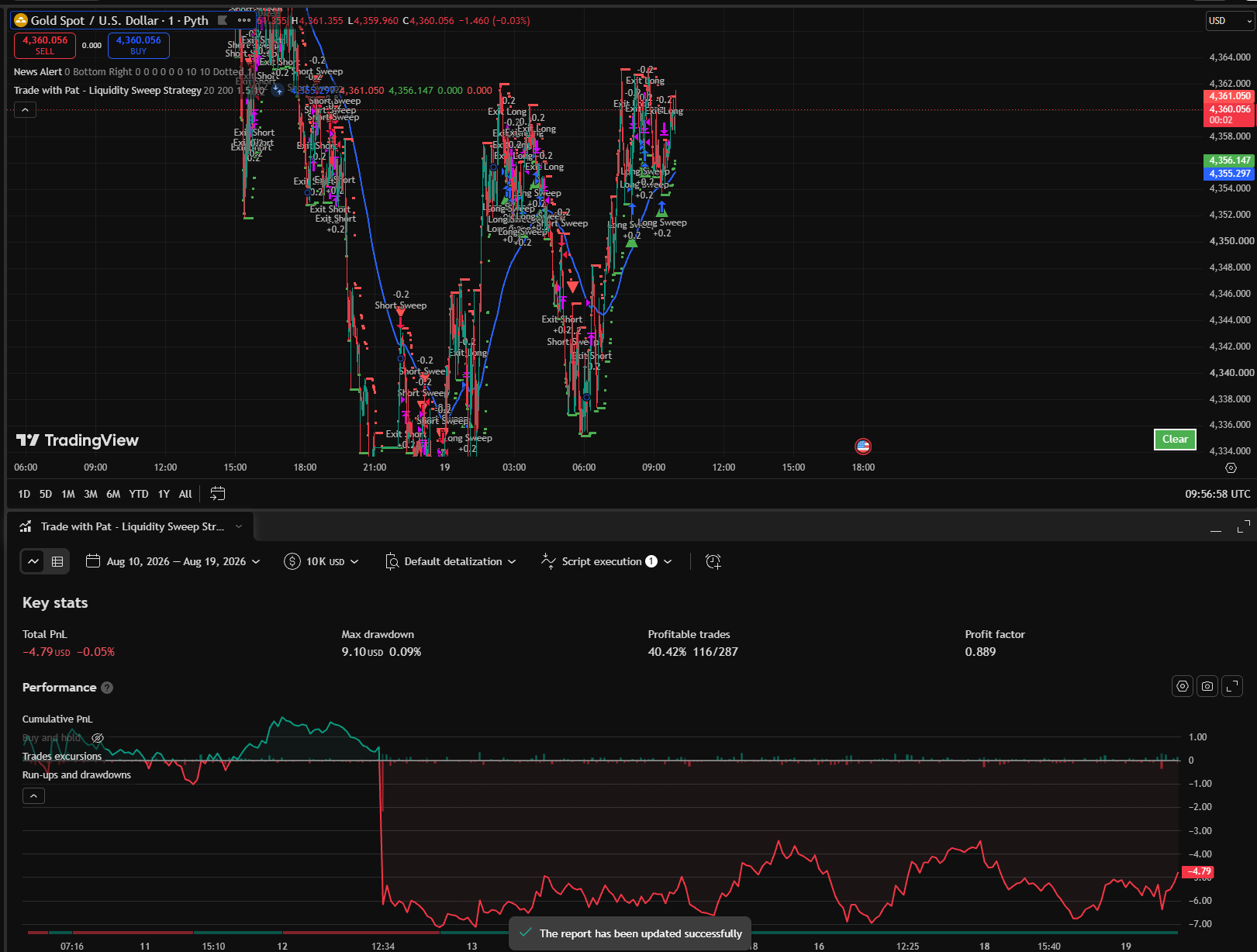Image resolution: width=1257 pixels, height=952 pixels.
Task: Click the blue BUY price button
Action: click(x=139, y=45)
